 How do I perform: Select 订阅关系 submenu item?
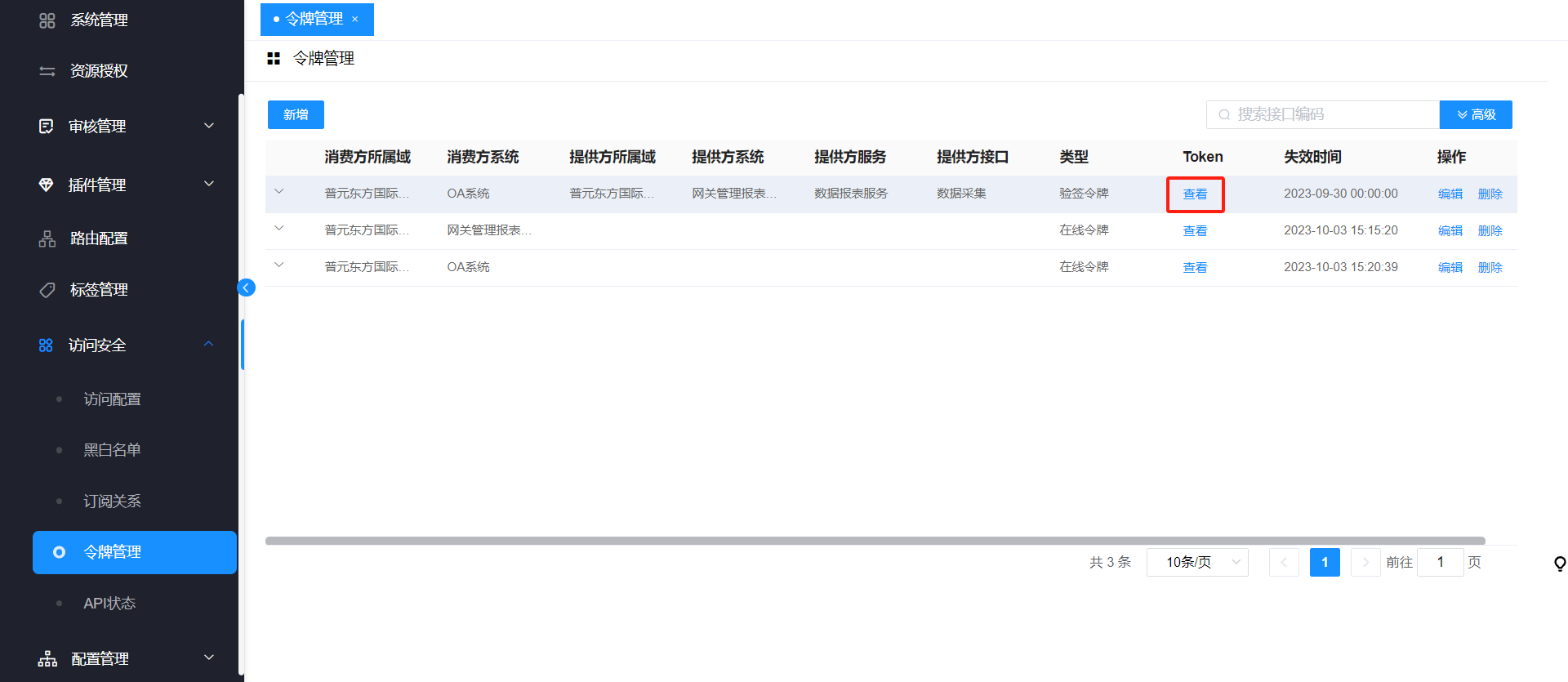click(112, 501)
